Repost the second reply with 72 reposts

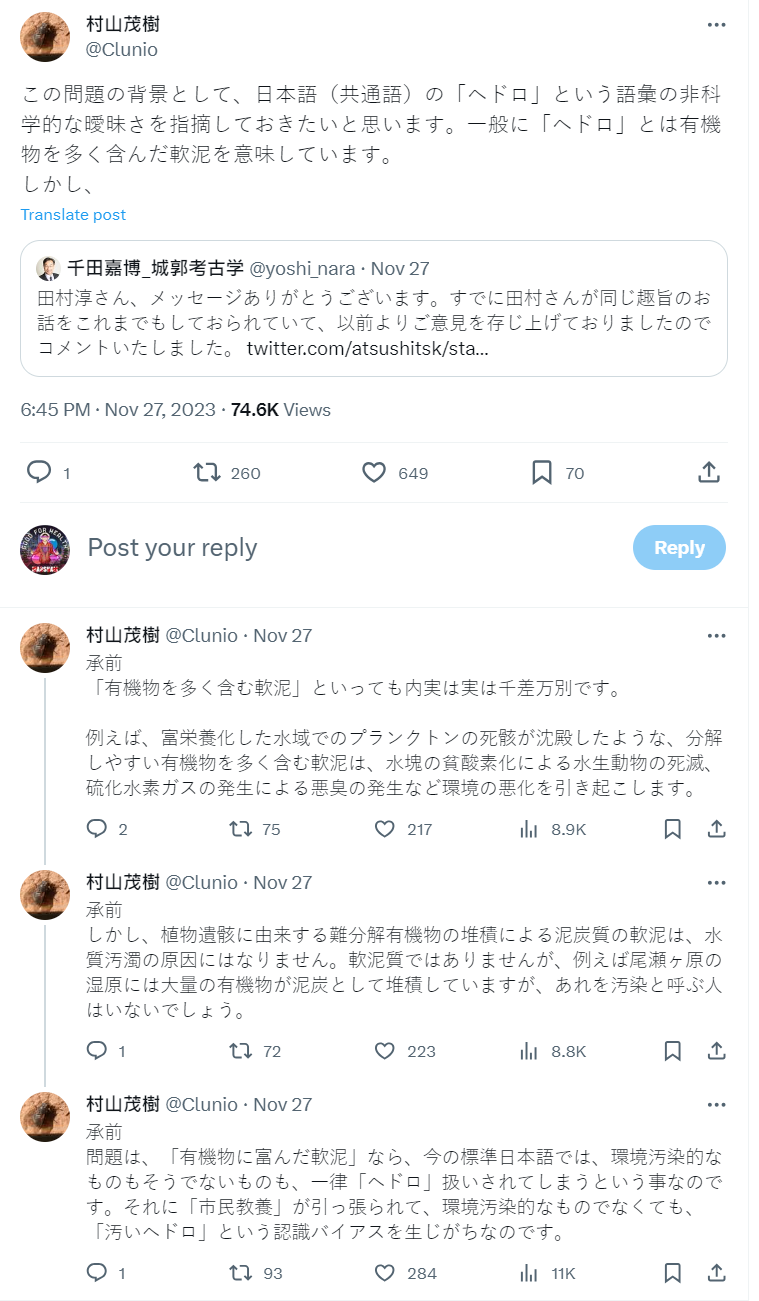coord(240,1051)
